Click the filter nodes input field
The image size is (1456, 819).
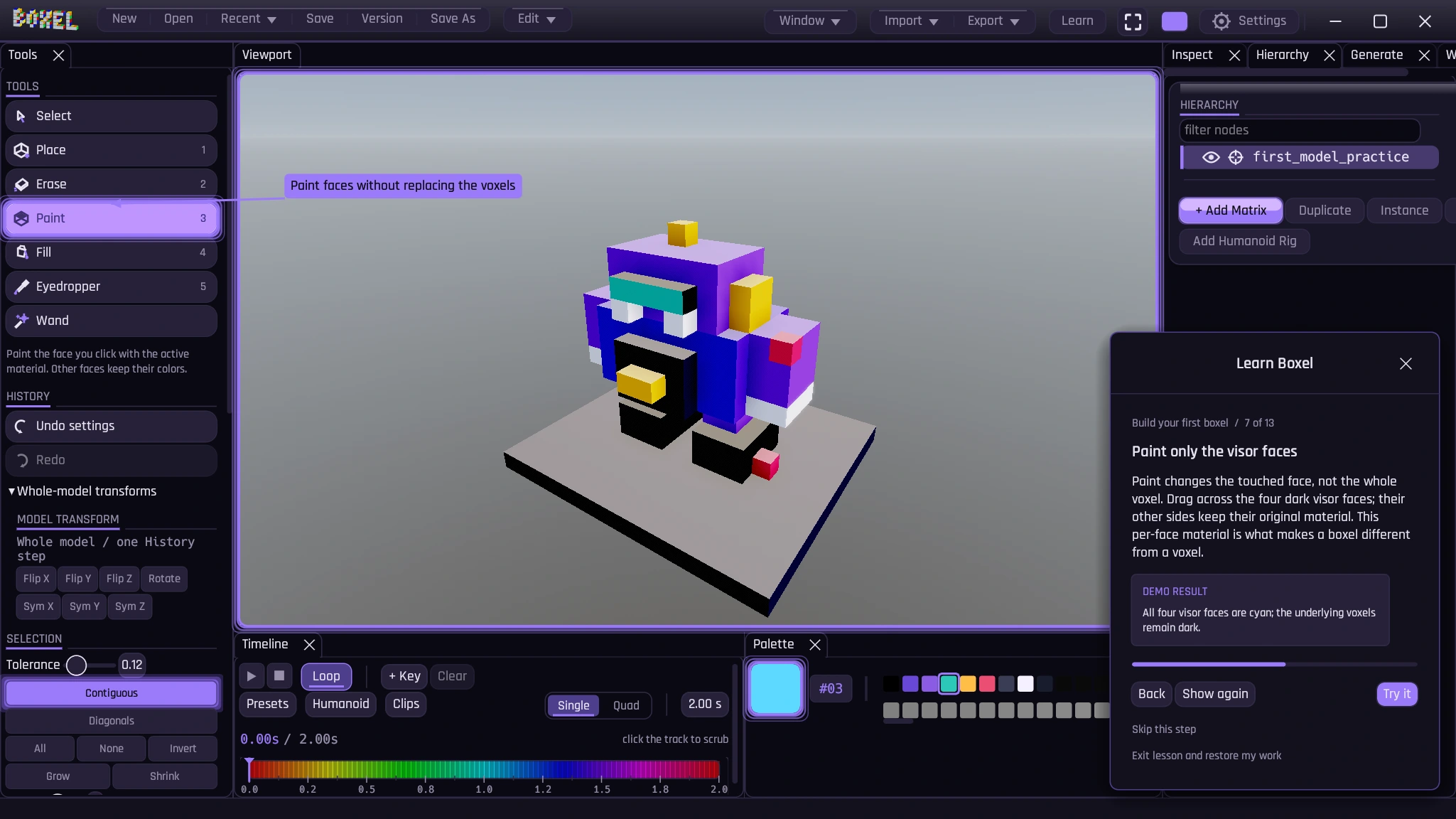pos(1299,131)
